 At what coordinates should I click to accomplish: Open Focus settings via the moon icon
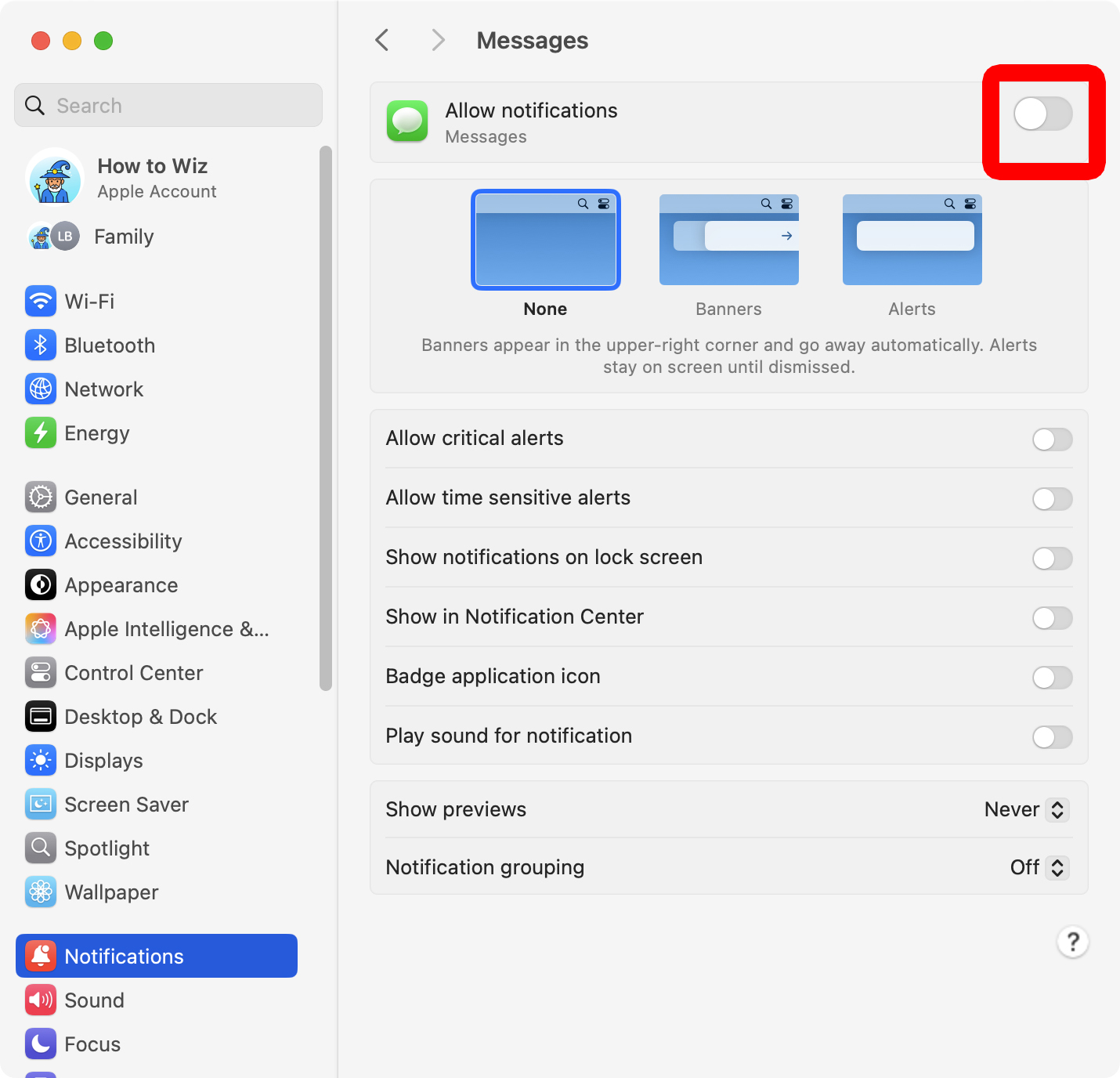[41, 1044]
